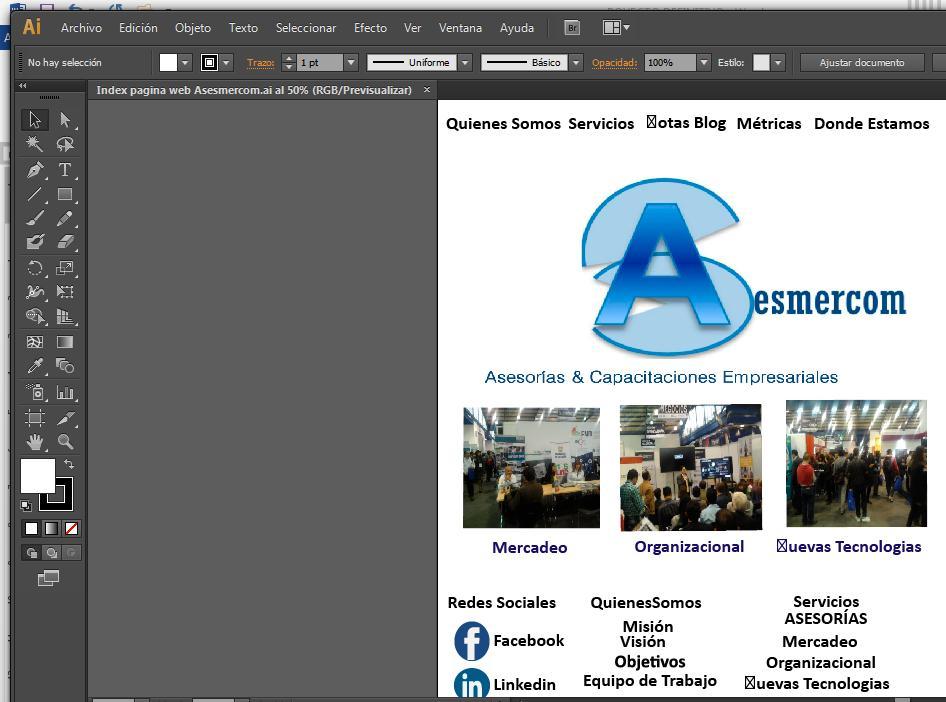Image resolution: width=946 pixels, height=702 pixels.
Task: Pick the Pencil tool
Action: pos(65,218)
